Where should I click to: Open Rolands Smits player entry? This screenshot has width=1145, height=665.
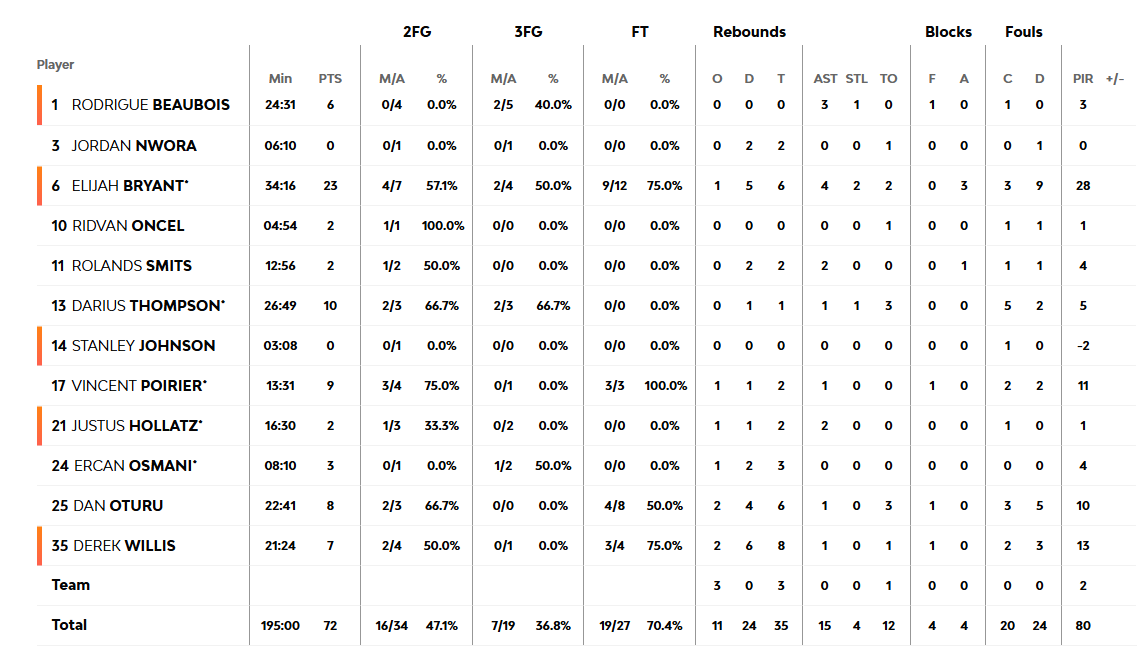pos(132,266)
